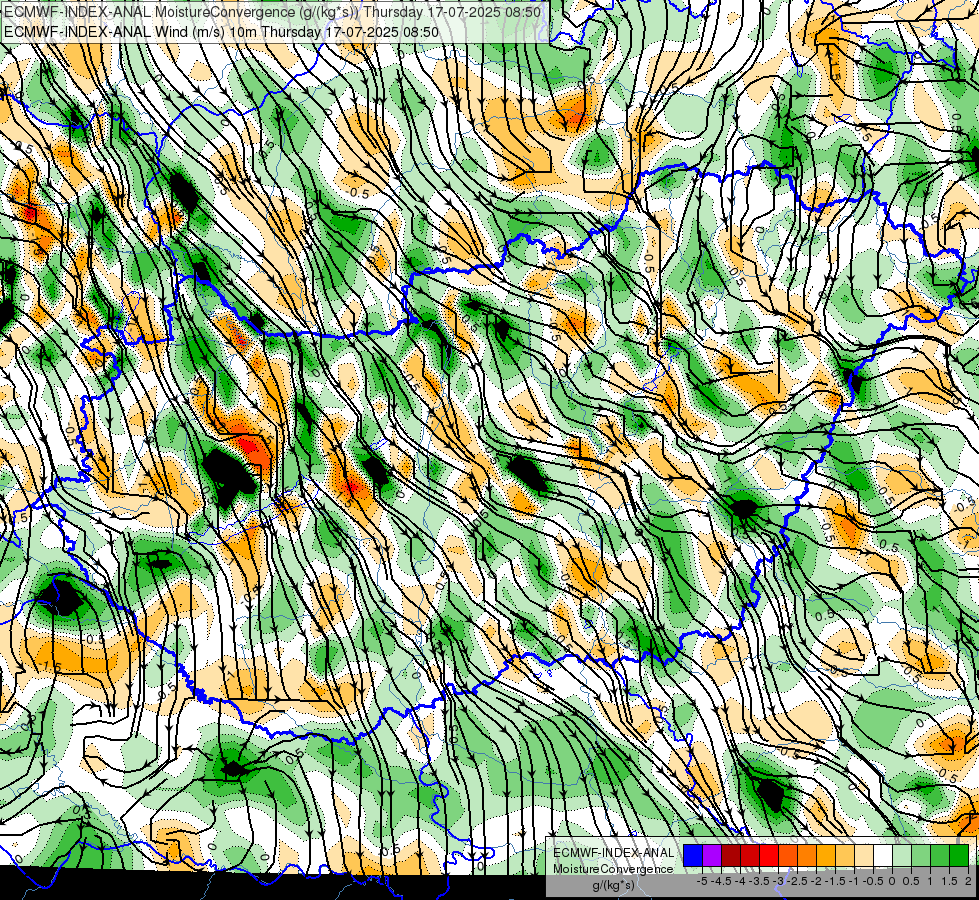979x900 pixels.
Task: Pick the palest green swatch between 0 and 0.5
Action: (x=902, y=856)
